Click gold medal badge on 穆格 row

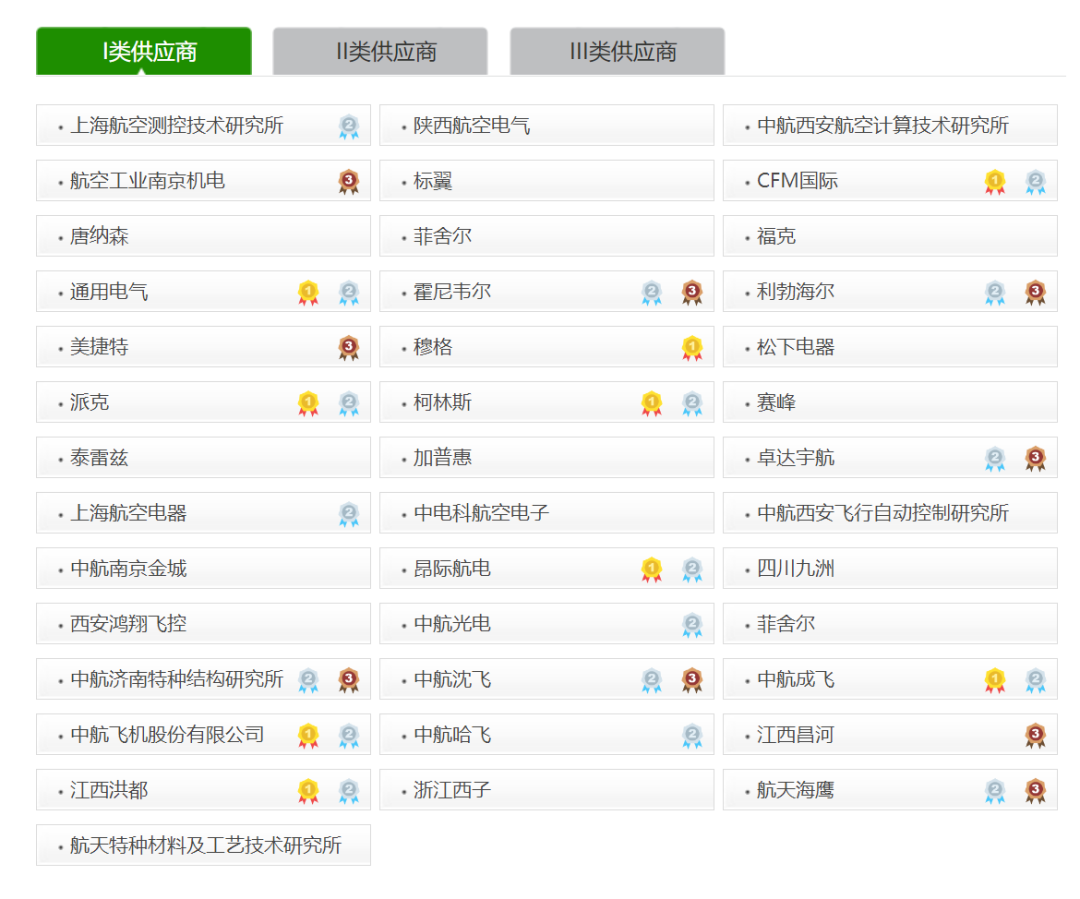692,348
